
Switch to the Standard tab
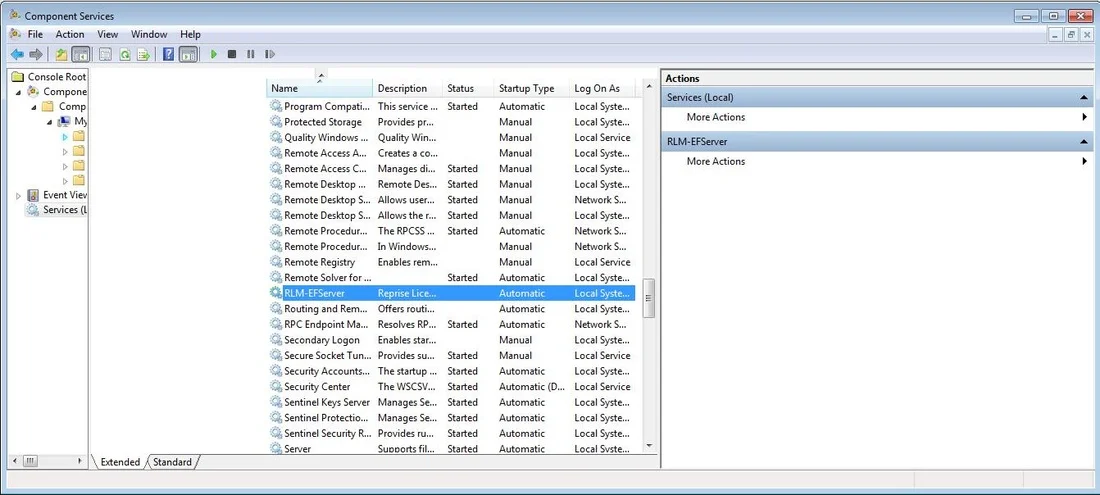pos(173,462)
